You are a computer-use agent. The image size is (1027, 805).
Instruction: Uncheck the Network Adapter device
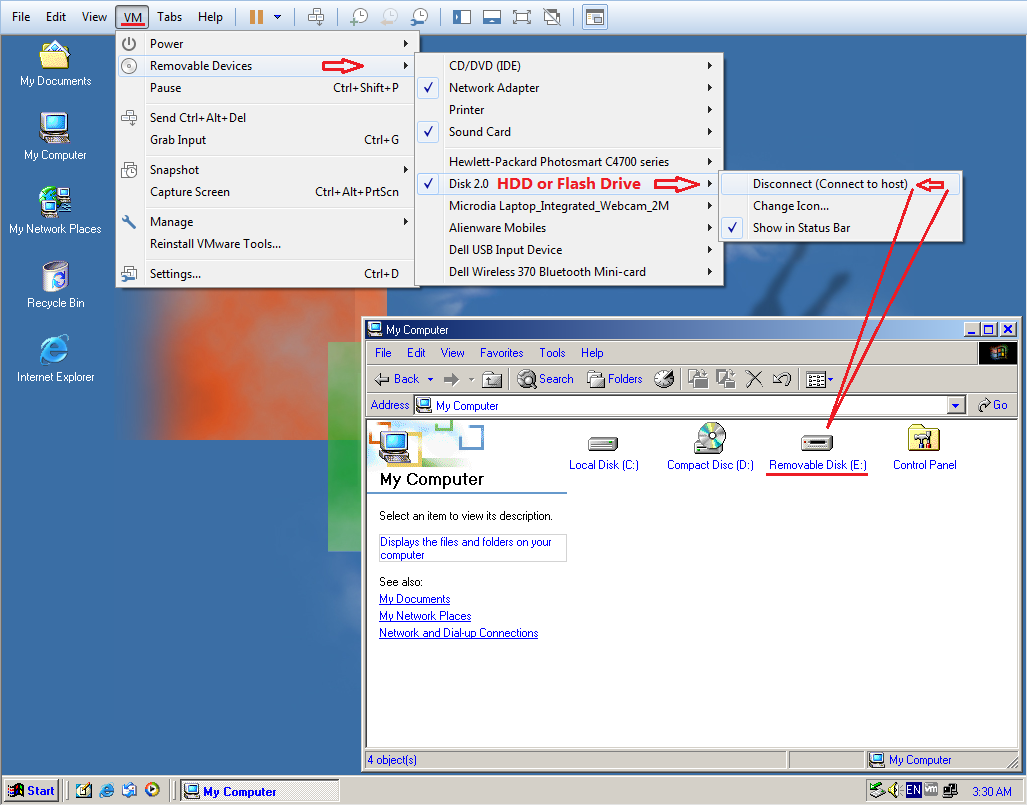494,88
